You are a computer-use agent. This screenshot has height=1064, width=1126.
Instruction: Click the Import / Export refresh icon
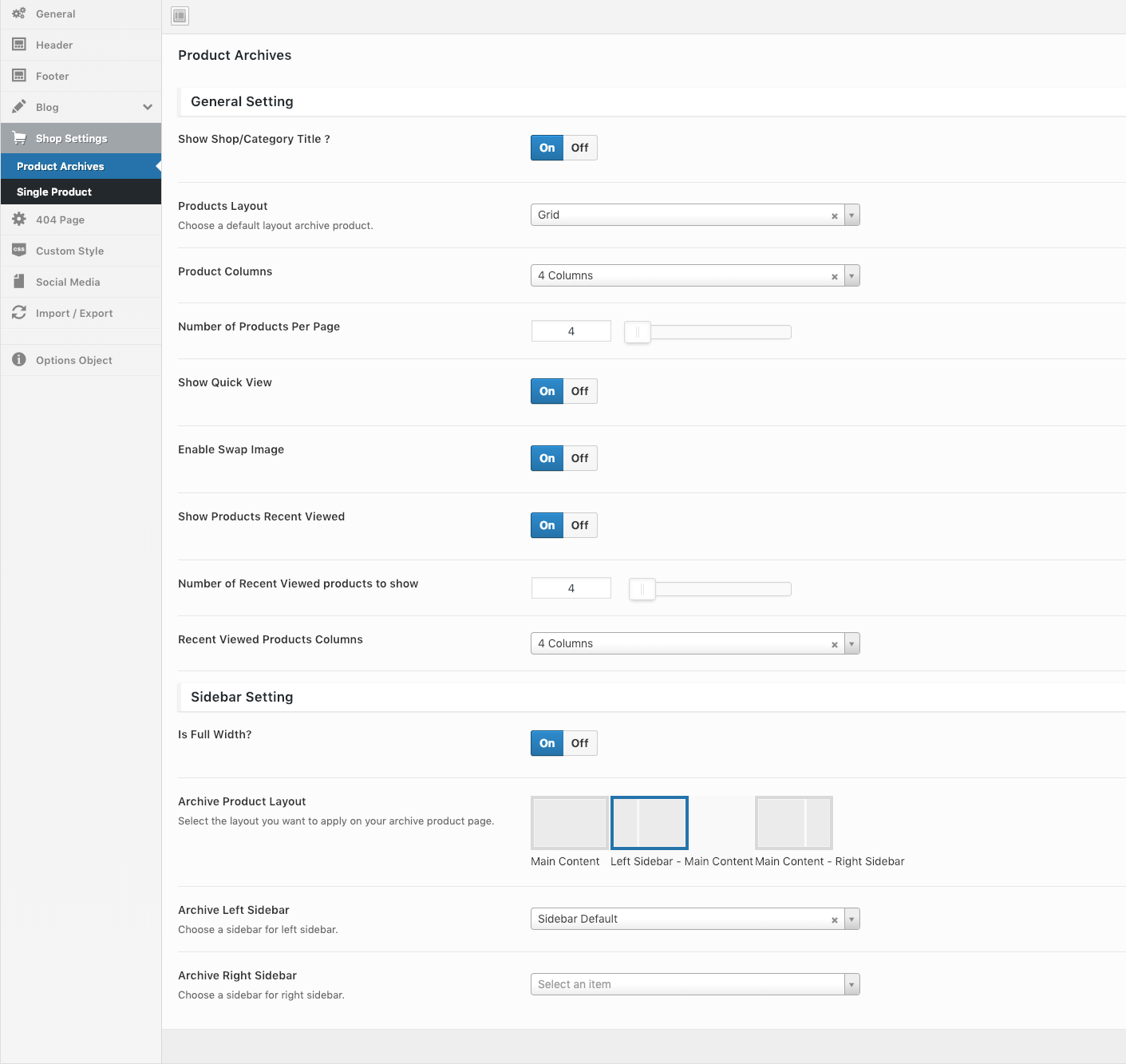pos(19,313)
